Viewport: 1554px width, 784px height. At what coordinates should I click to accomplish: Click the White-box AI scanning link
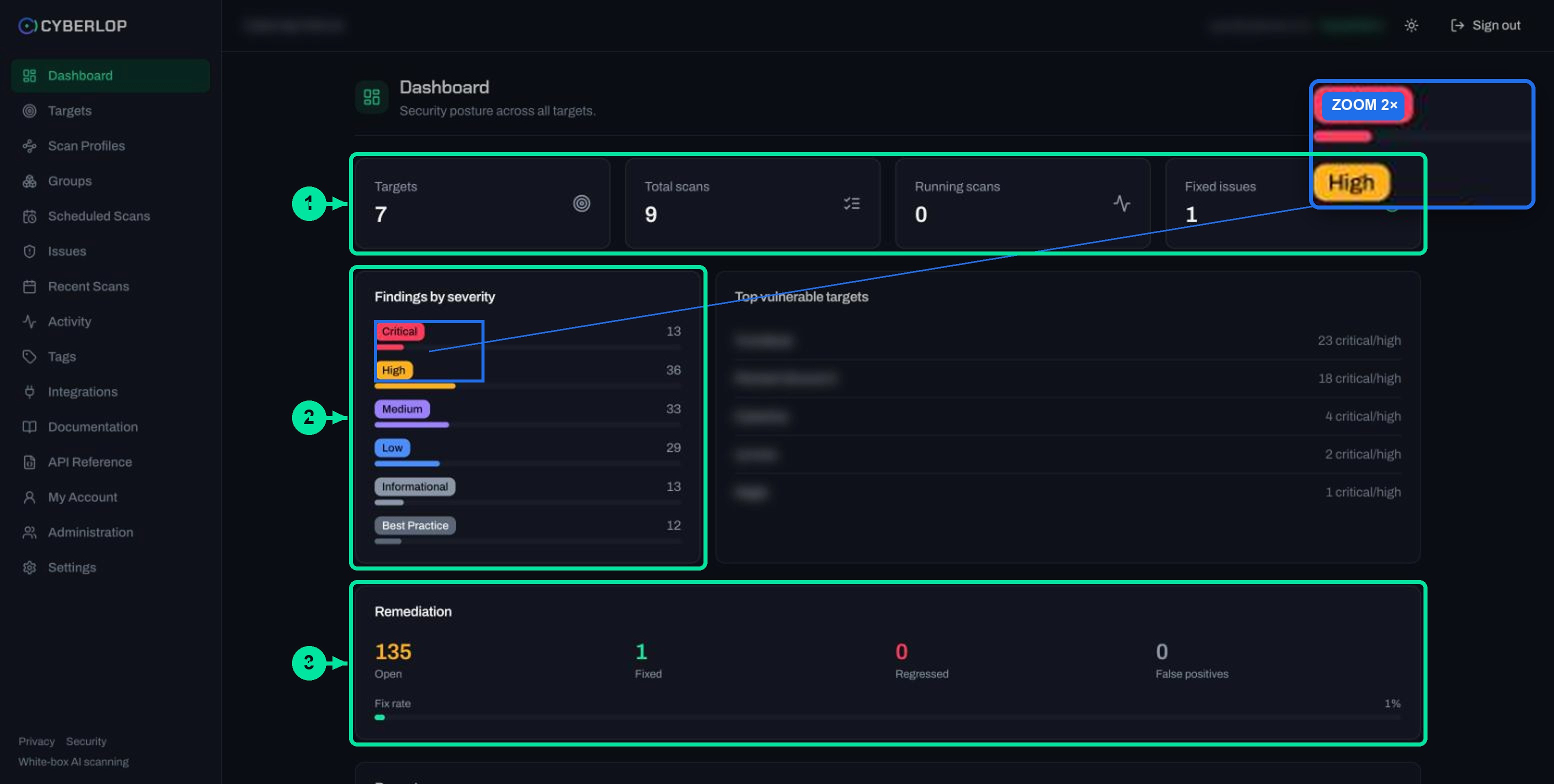[x=73, y=761]
